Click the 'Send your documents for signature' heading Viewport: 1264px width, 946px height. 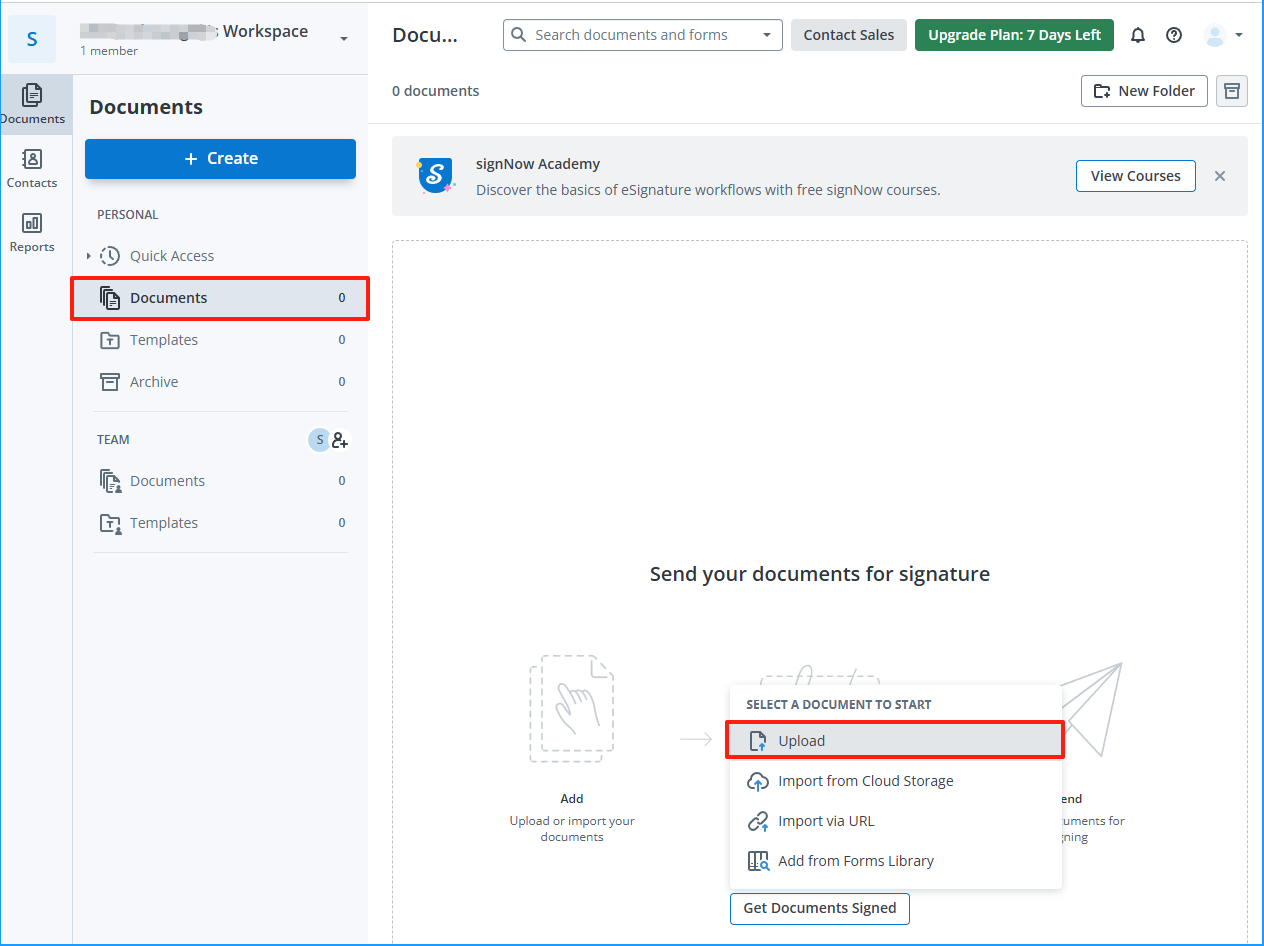(x=820, y=574)
